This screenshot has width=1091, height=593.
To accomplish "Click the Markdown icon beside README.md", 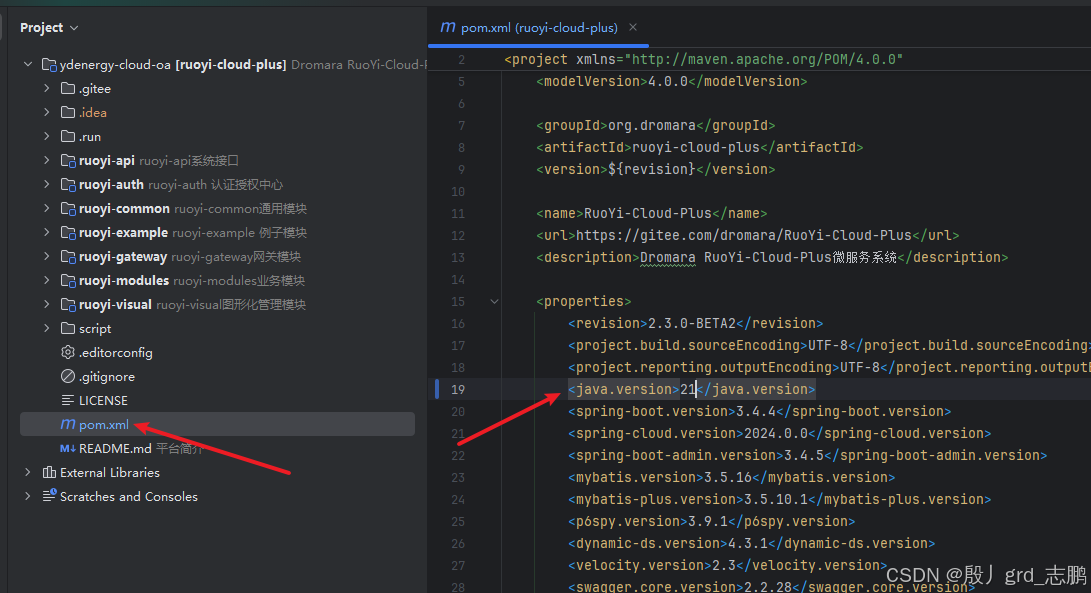I will pos(67,448).
